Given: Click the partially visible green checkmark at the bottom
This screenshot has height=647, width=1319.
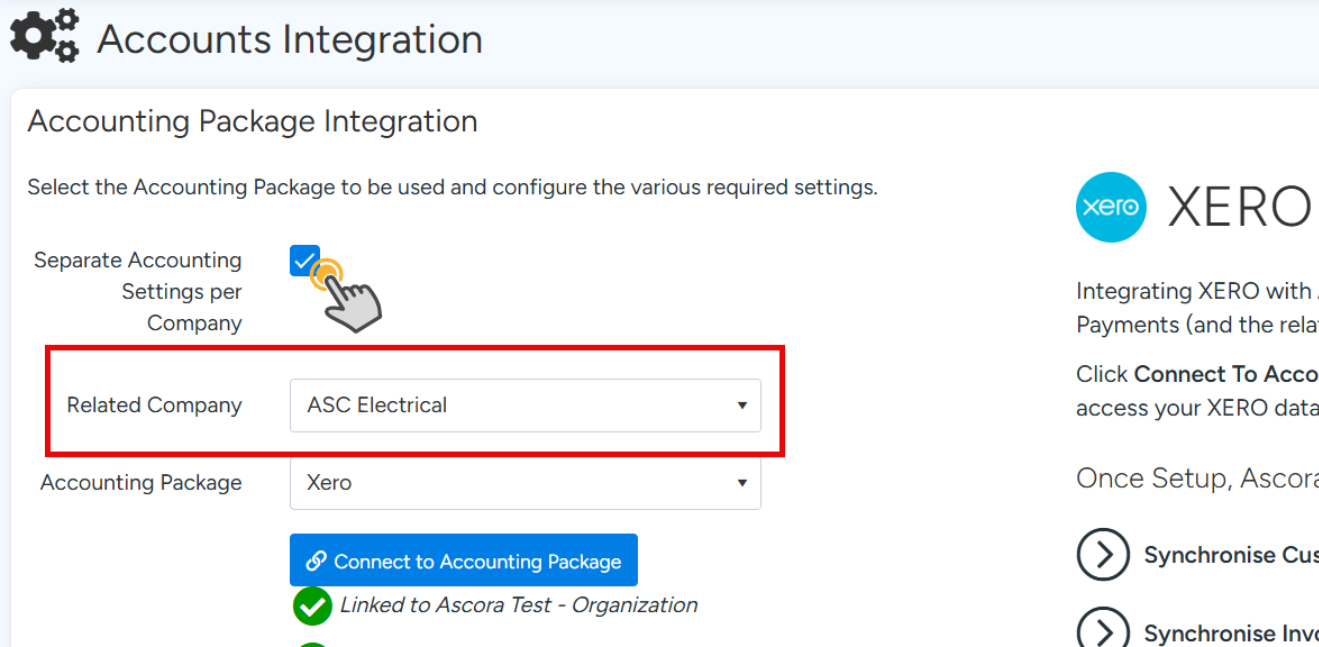Looking at the screenshot, I should [312, 643].
